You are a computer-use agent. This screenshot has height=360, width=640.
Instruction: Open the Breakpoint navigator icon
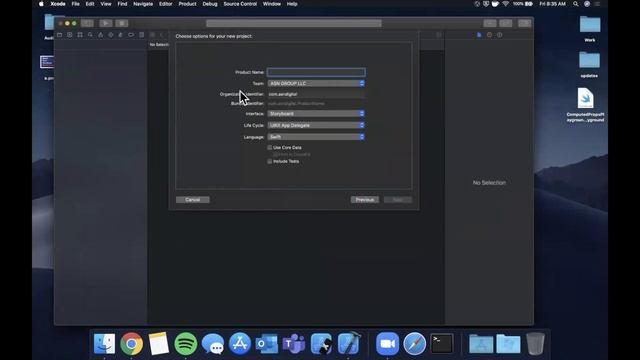pos(131,35)
